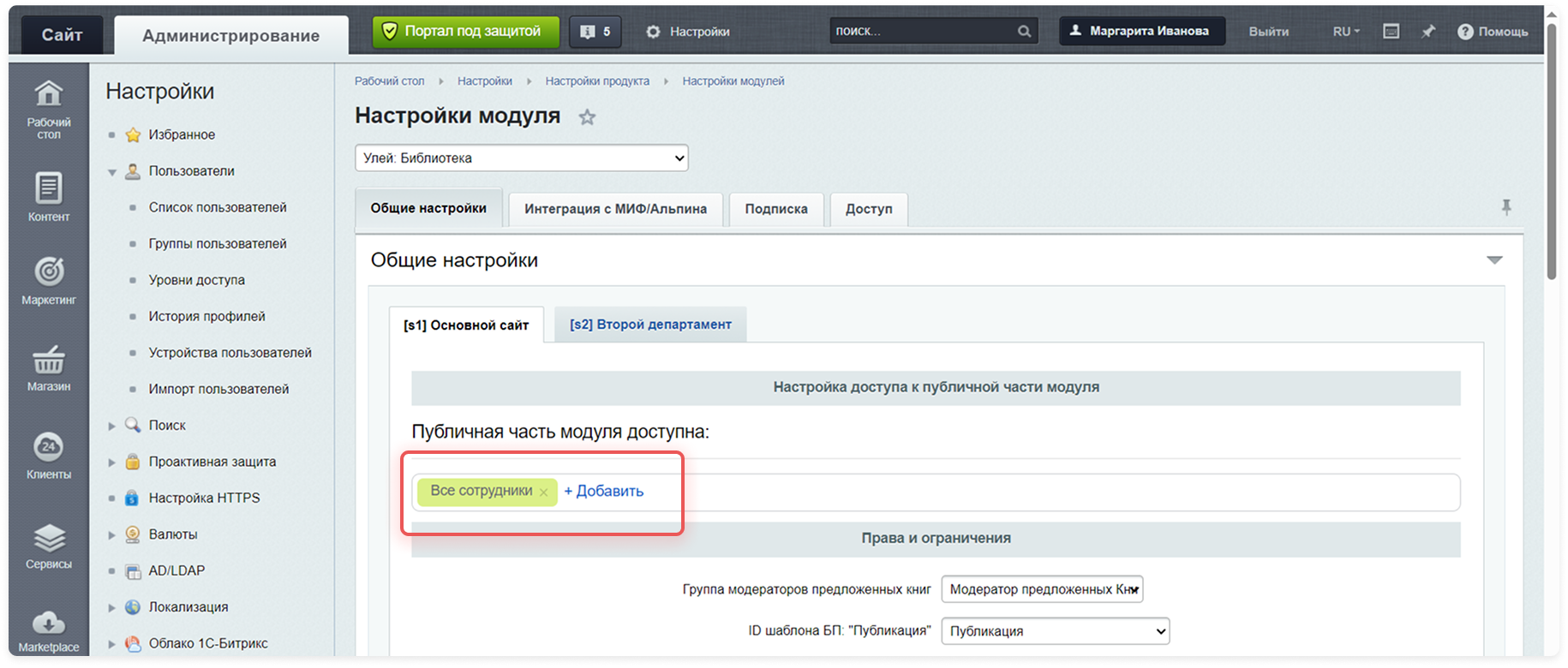
Task: Open the Улей: Библиотека module dropdown
Action: [x=522, y=158]
